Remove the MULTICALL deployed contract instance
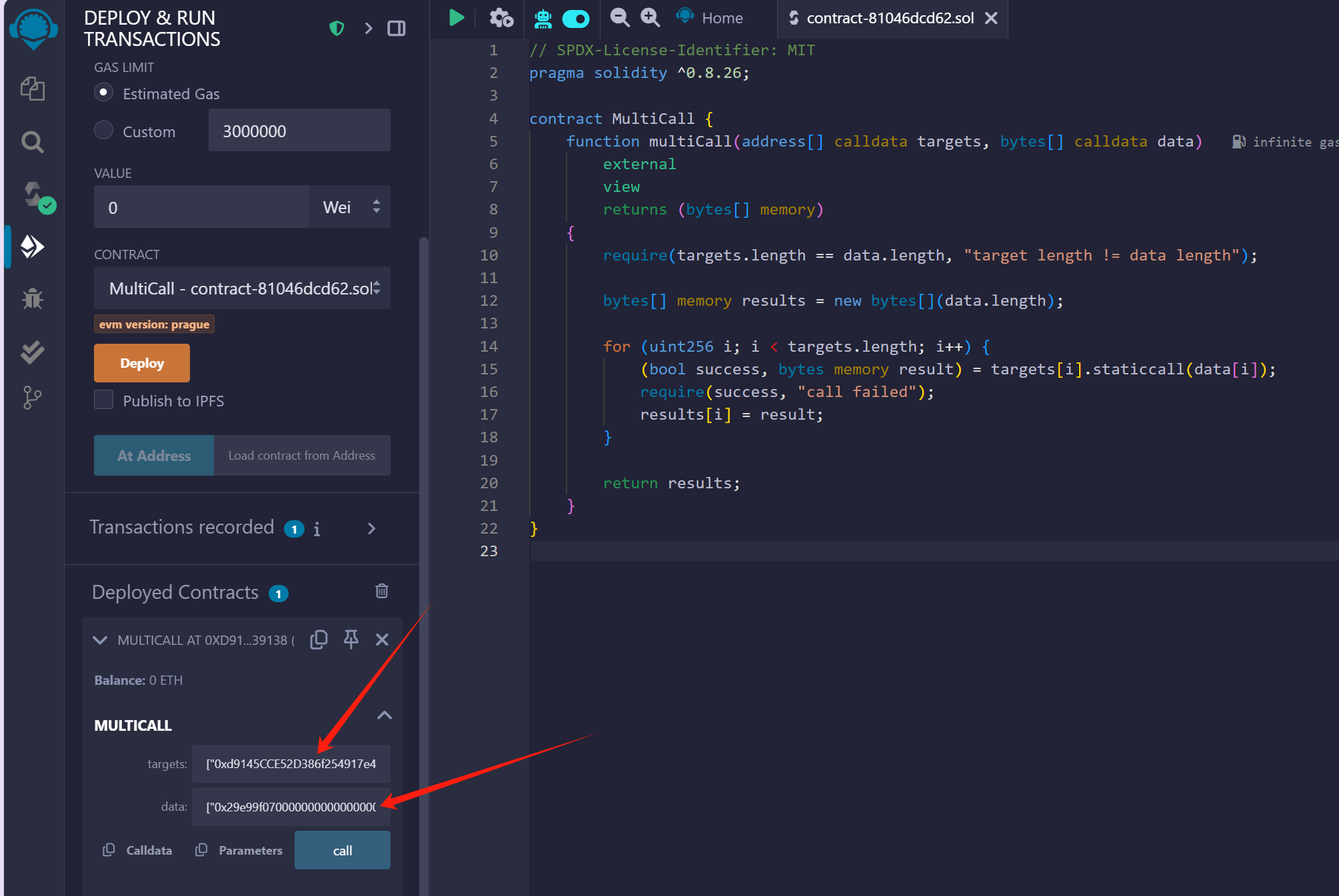This screenshot has width=1339, height=896. point(382,640)
